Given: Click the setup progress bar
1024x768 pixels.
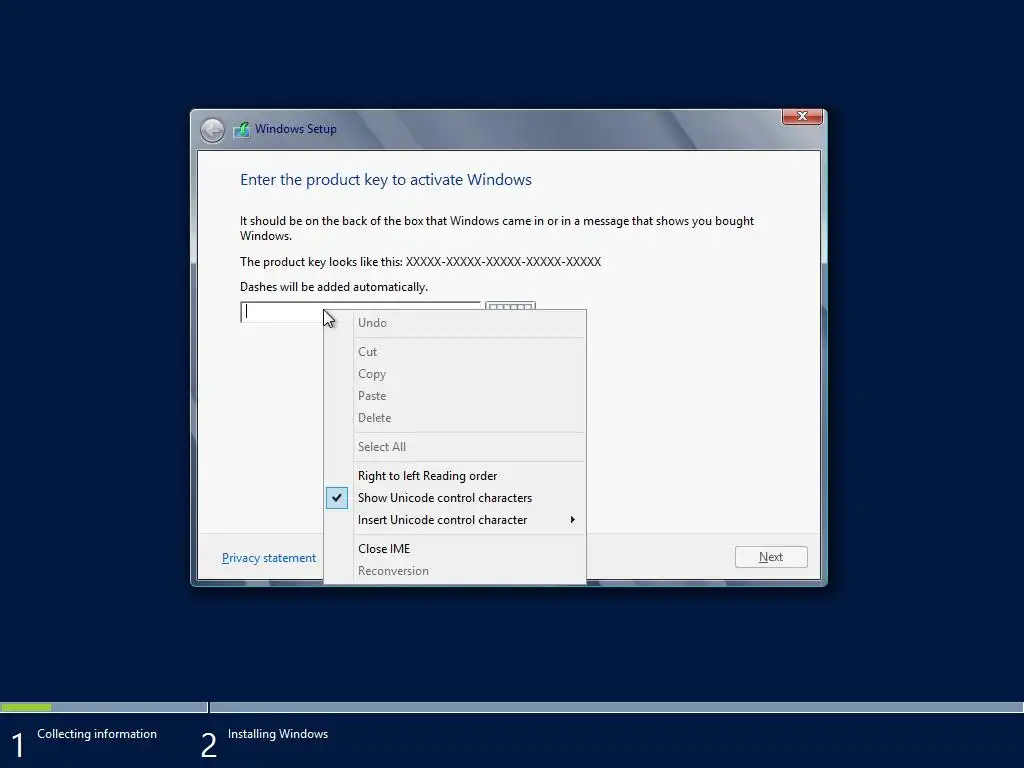Looking at the screenshot, I should pyautogui.click(x=512, y=707).
